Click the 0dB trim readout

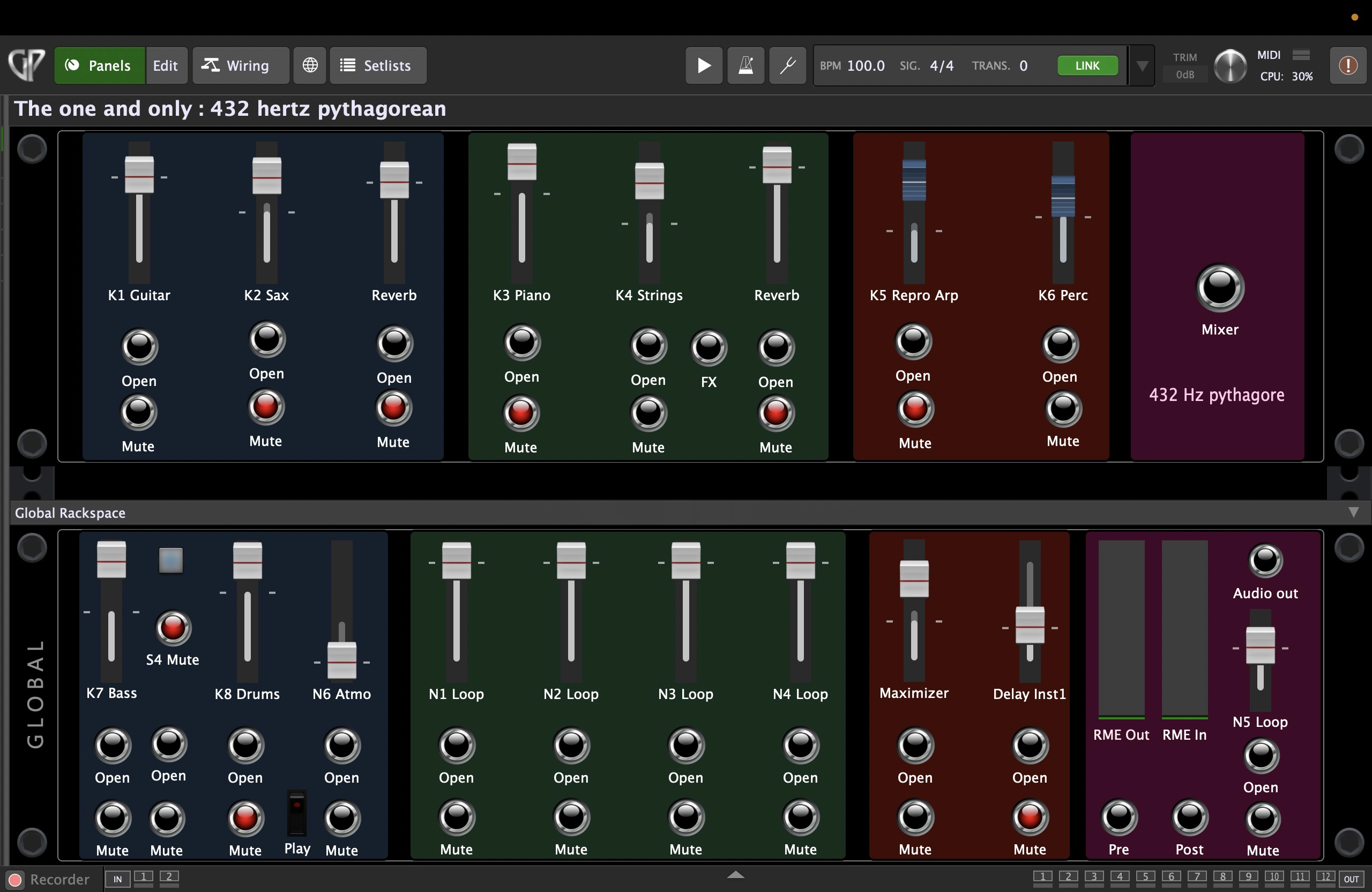(x=1184, y=75)
